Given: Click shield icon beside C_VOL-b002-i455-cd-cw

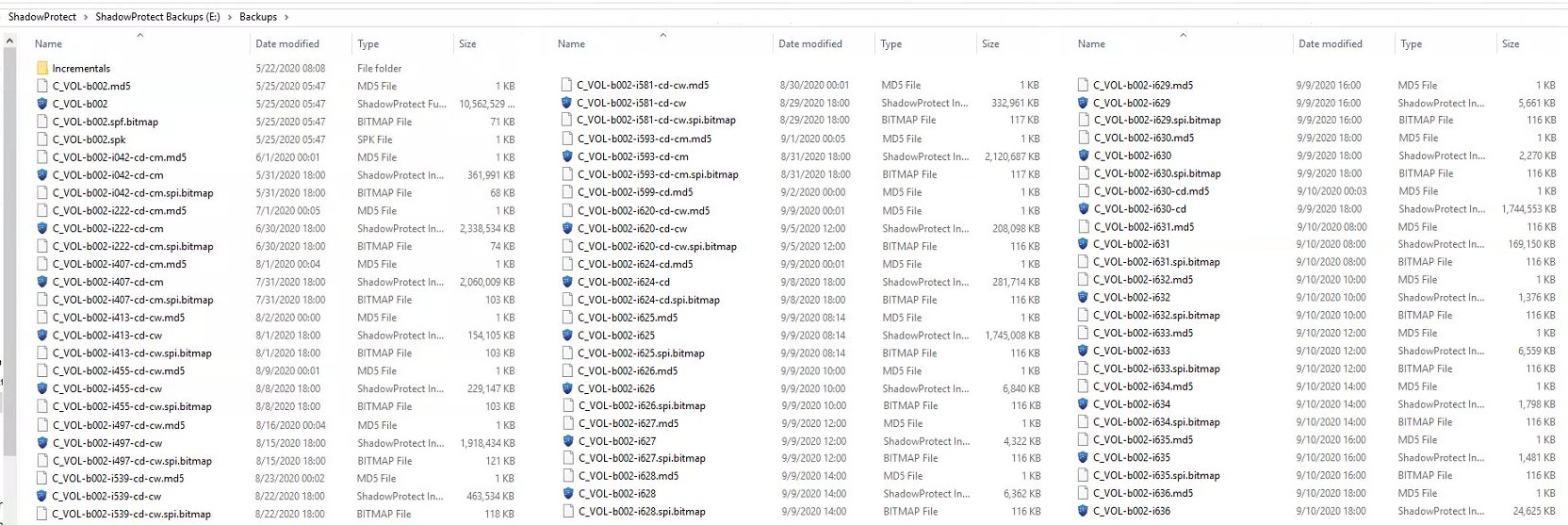Looking at the screenshot, I should tap(42, 388).
